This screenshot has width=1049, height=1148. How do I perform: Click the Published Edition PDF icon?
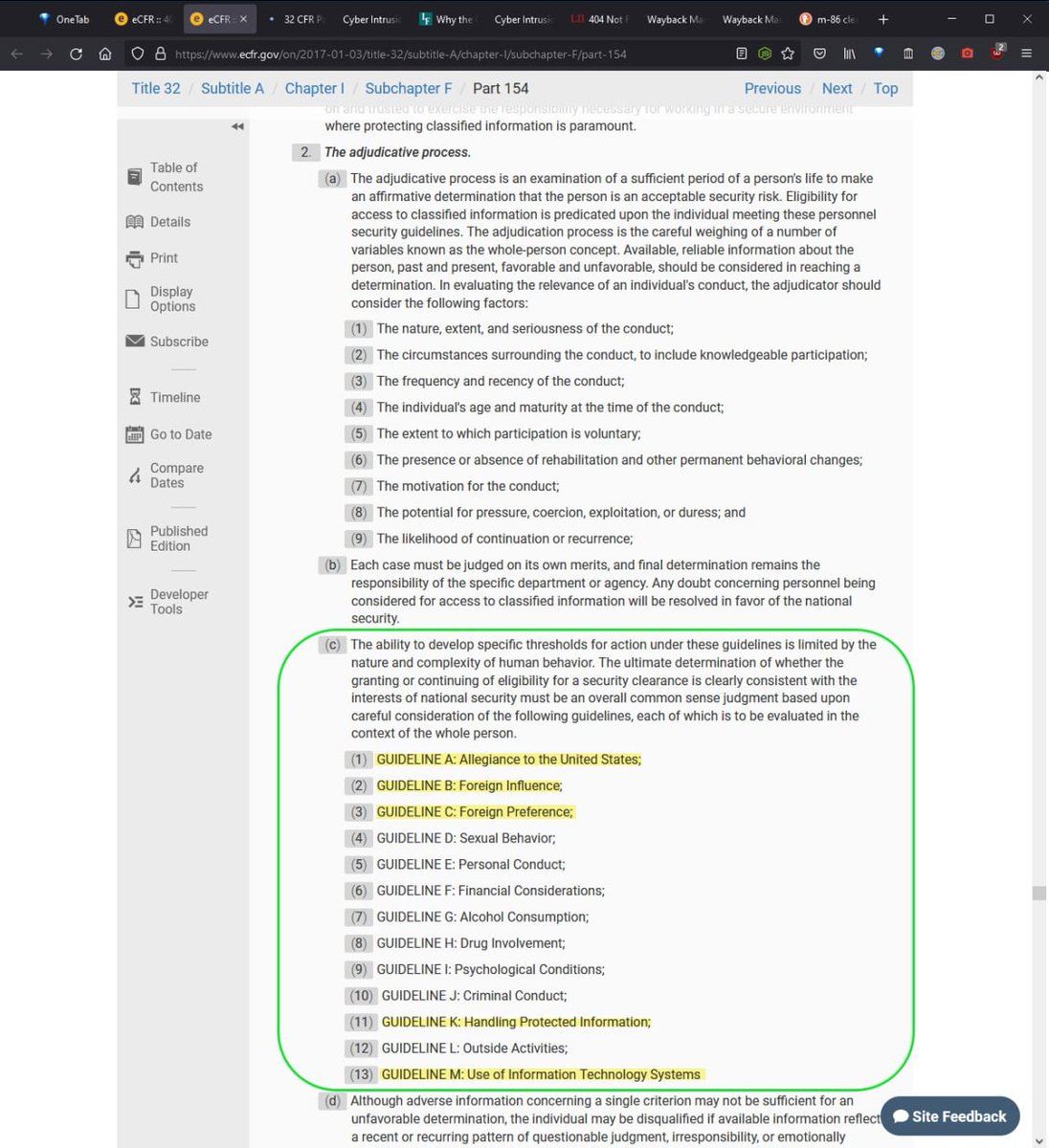pos(135,539)
